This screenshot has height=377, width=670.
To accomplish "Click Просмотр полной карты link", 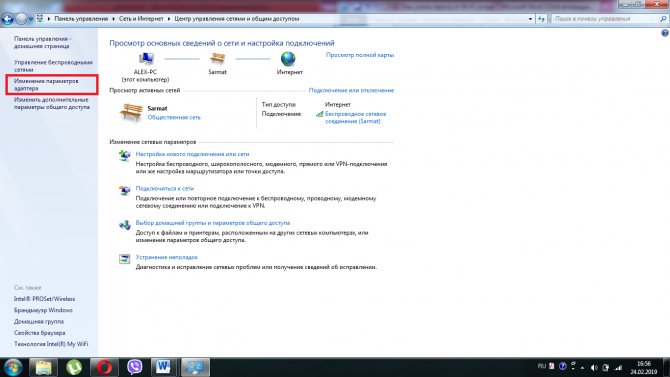I will tap(360, 55).
